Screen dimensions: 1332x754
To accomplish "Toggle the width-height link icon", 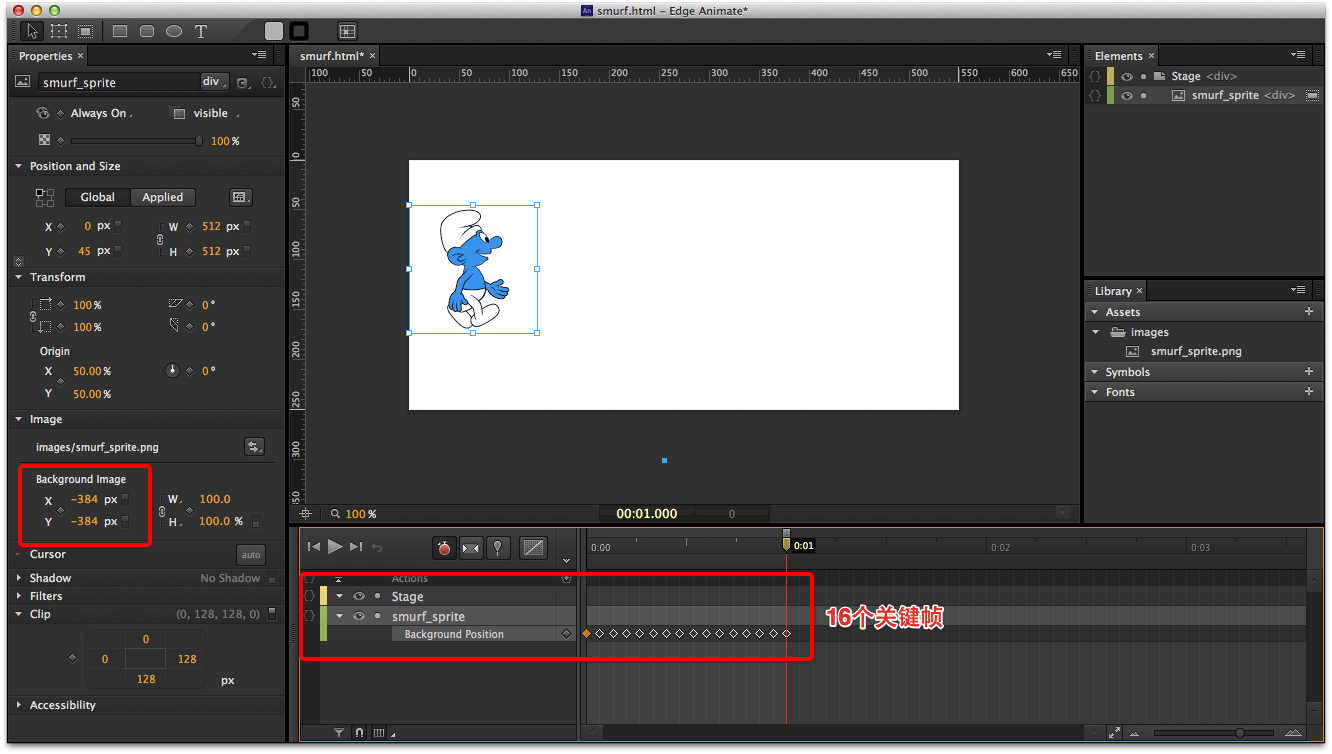I will point(161,240).
